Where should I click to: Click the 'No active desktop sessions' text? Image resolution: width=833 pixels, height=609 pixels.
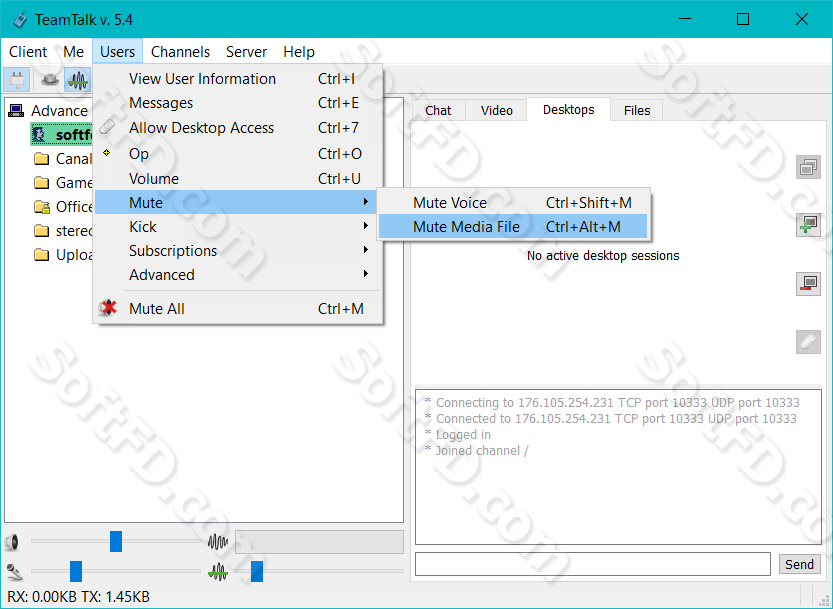pyautogui.click(x=603, y=256)
